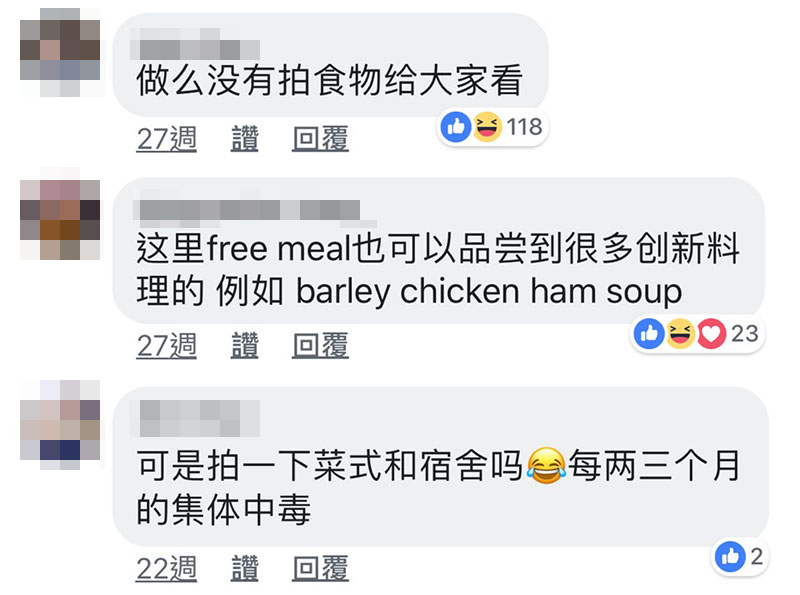Viewport: 800px width, 595px height.
Task: Click the like icon beside the 23 count
Action: point(649,334)
